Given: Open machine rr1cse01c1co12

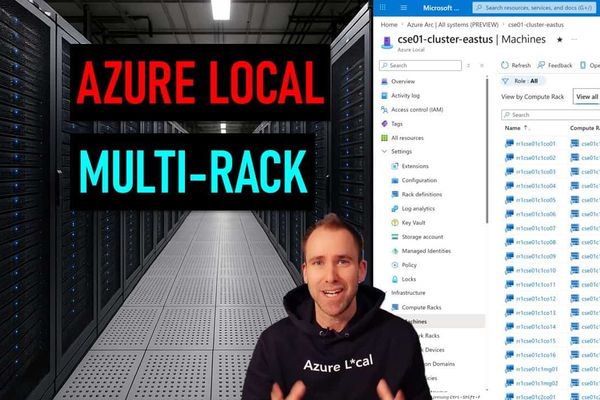Looking at the screenshot, I should pos(535,299).
